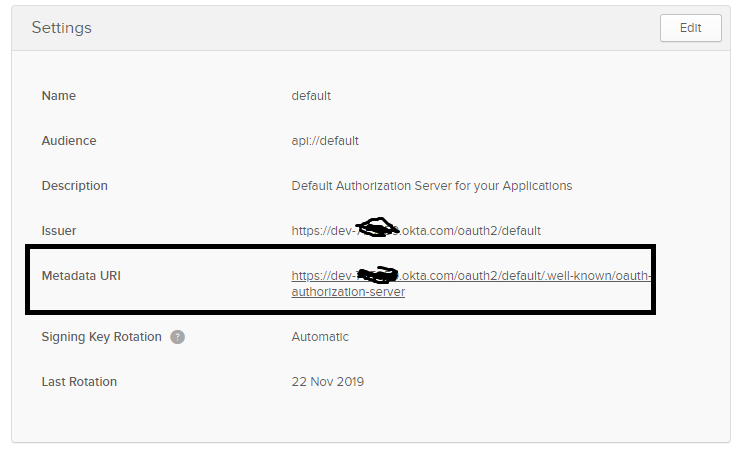Click the Signing Key Rotation label
The width and height of the screenshot is (749, 462).
pyautogui.click(x=101, y=337)
